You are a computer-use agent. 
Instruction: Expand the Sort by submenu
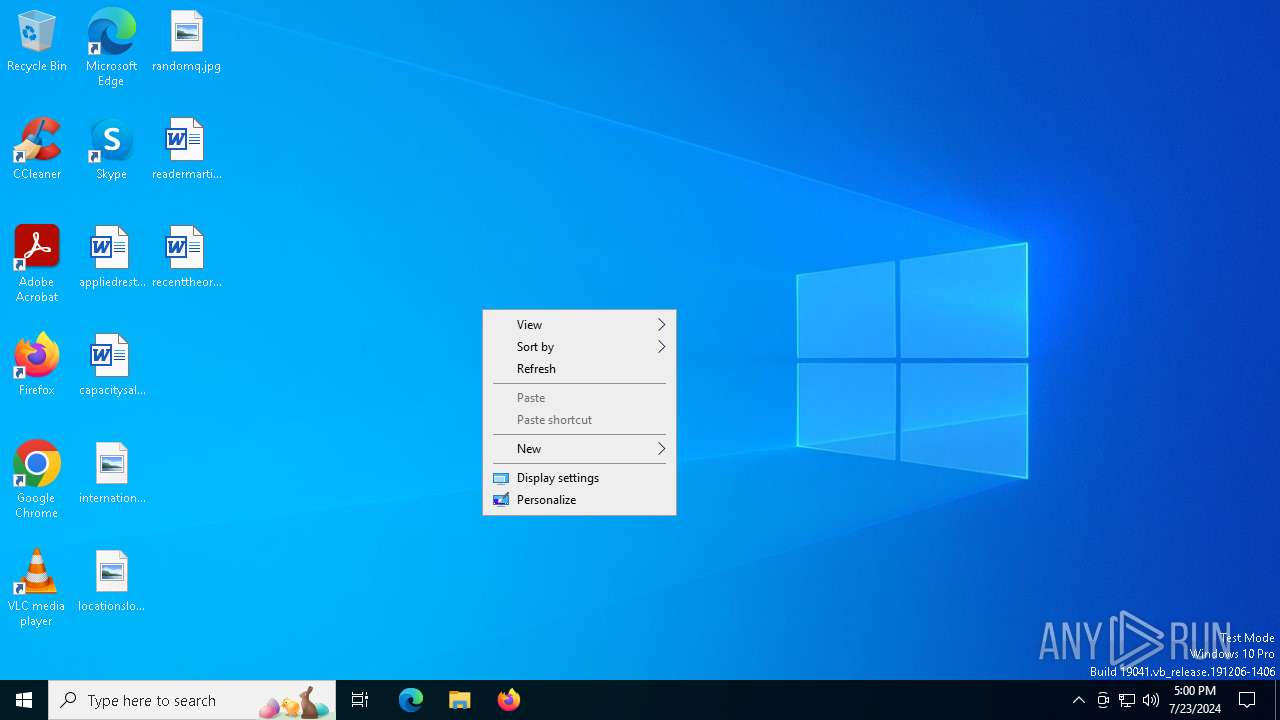(579, 347)
